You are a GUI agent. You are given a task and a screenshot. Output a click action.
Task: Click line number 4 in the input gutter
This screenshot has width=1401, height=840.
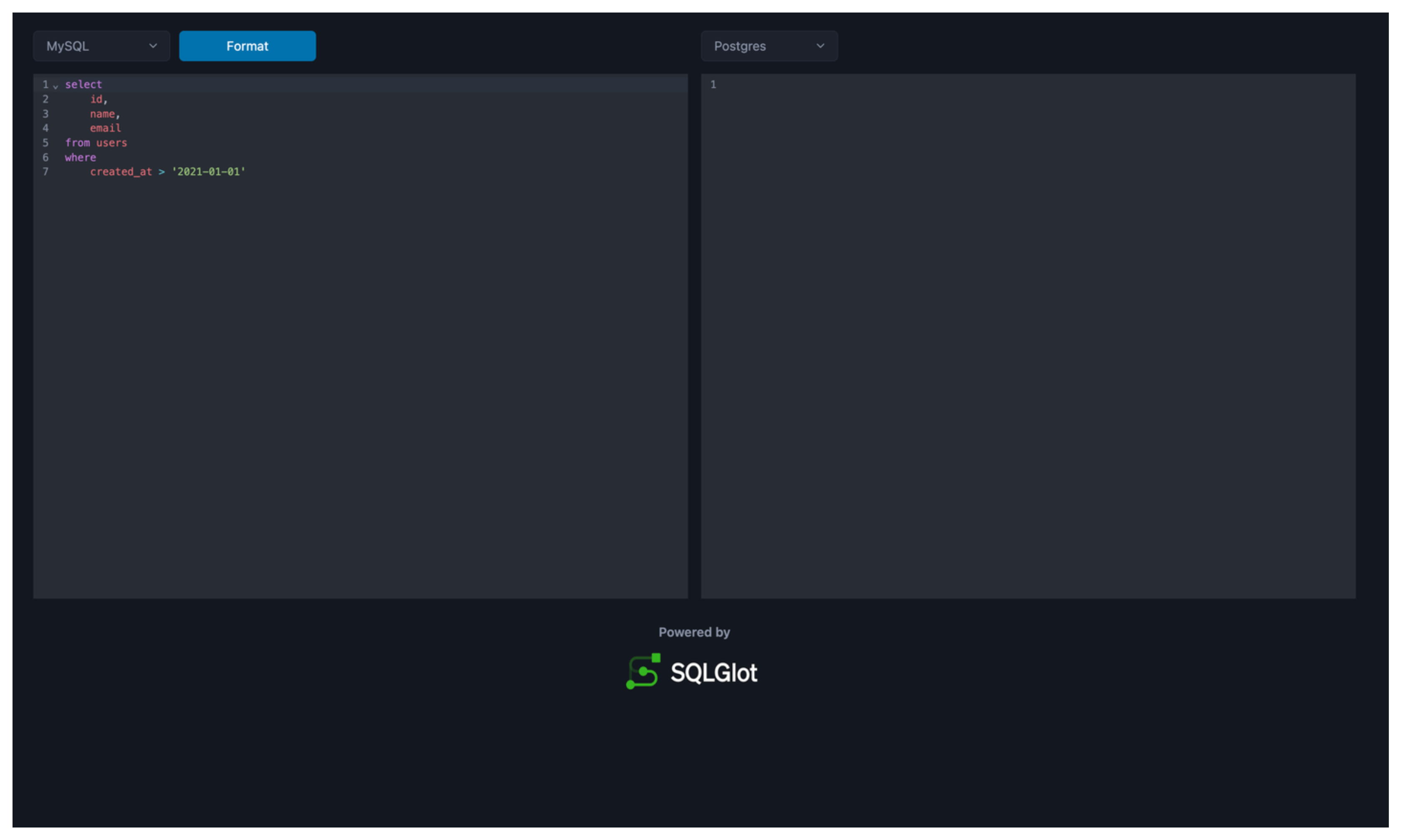45,128
